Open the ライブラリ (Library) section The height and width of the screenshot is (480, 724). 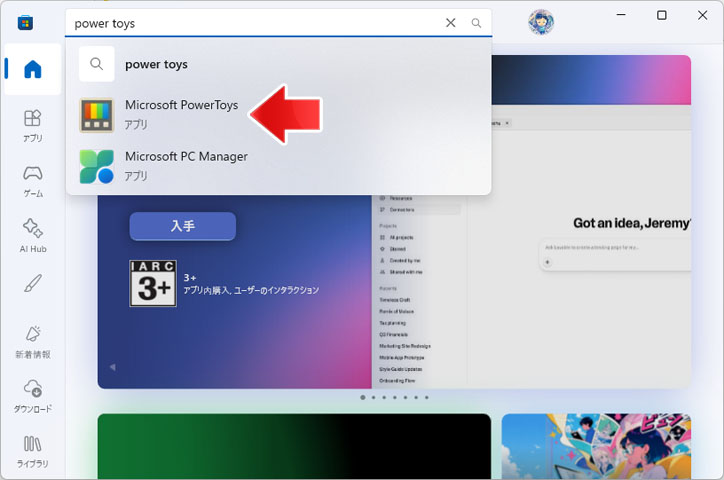pyautogui.click(x=33, y=451)
